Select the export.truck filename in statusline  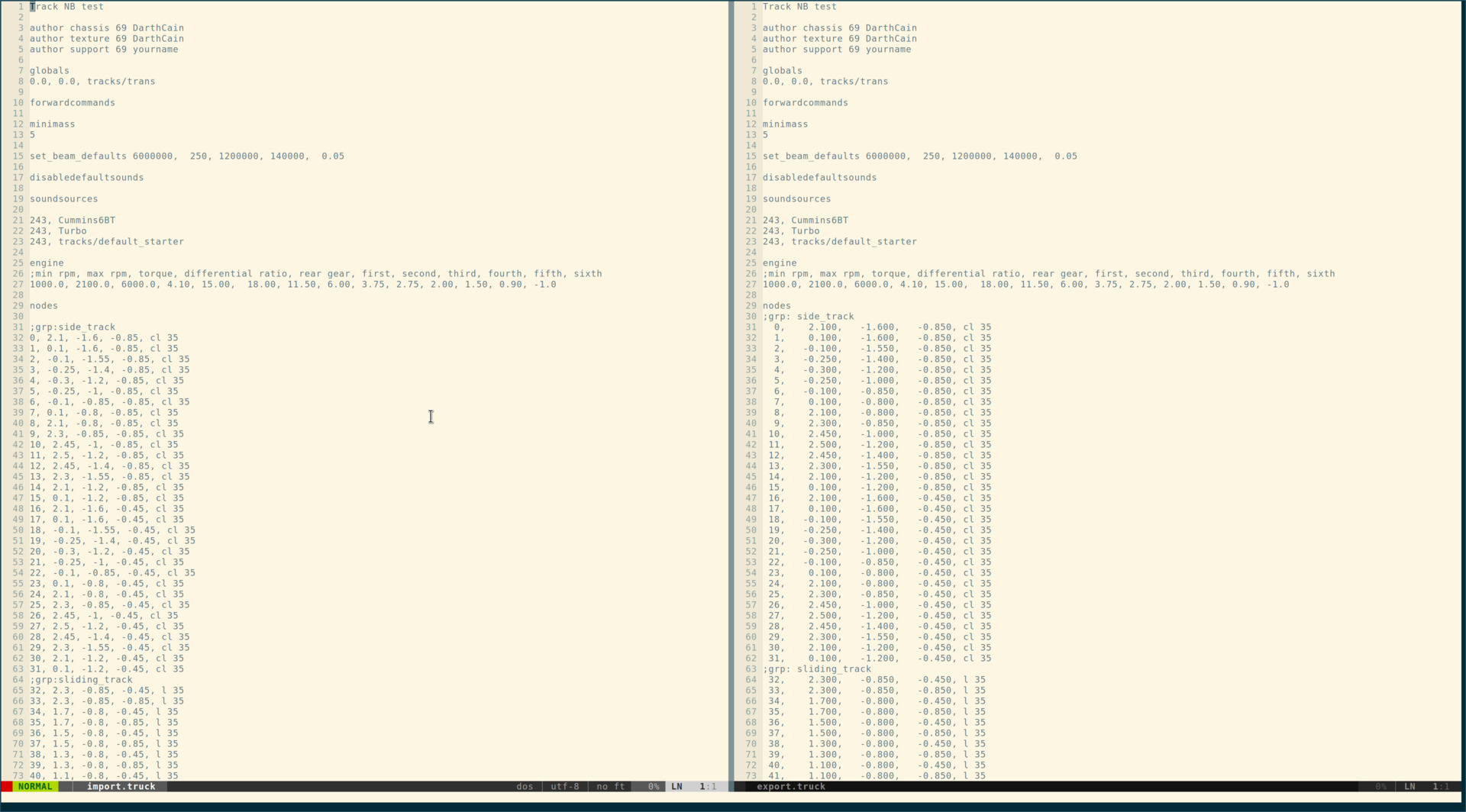click(x=790, y=787)
